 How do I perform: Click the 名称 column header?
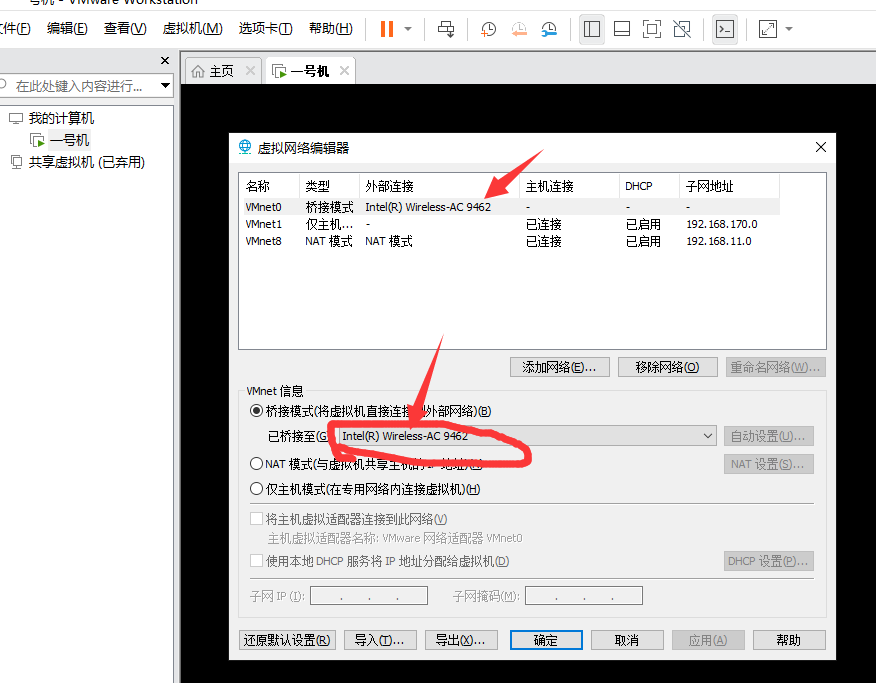point(270,186)
